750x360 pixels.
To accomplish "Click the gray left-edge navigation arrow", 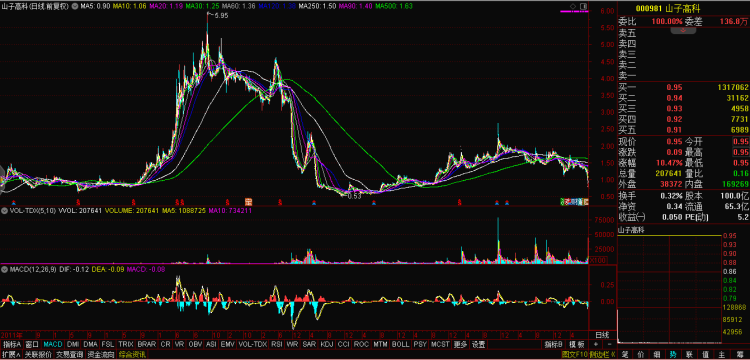I will [x=2, y=173].
